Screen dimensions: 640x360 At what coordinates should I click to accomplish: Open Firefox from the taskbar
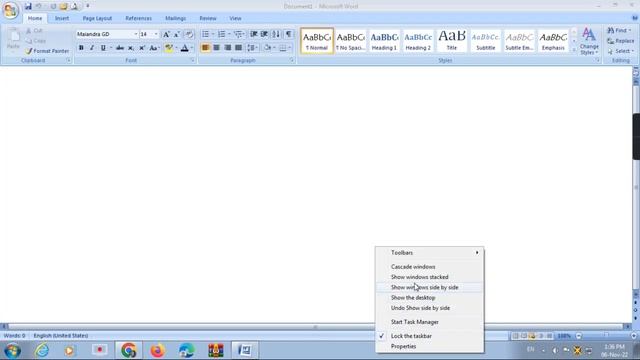pos(157,350)
